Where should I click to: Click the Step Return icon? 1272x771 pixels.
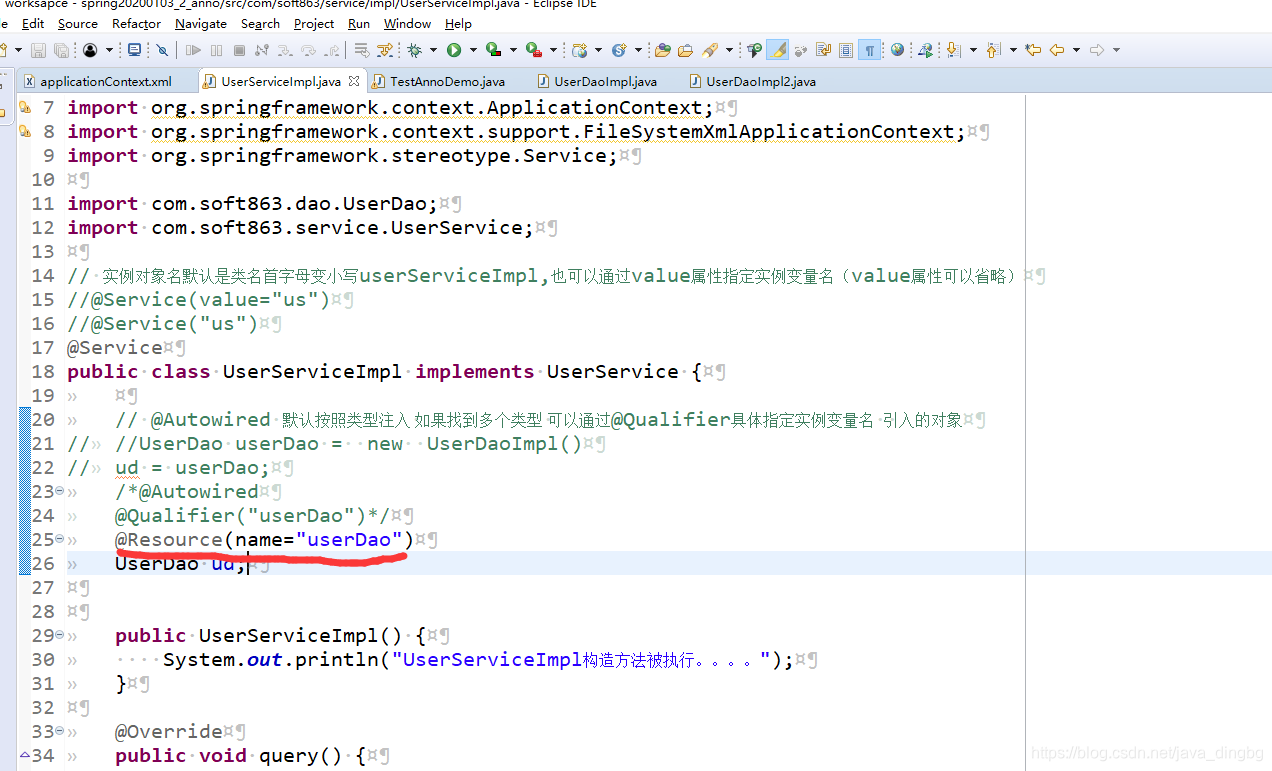[x=331, y=50]
